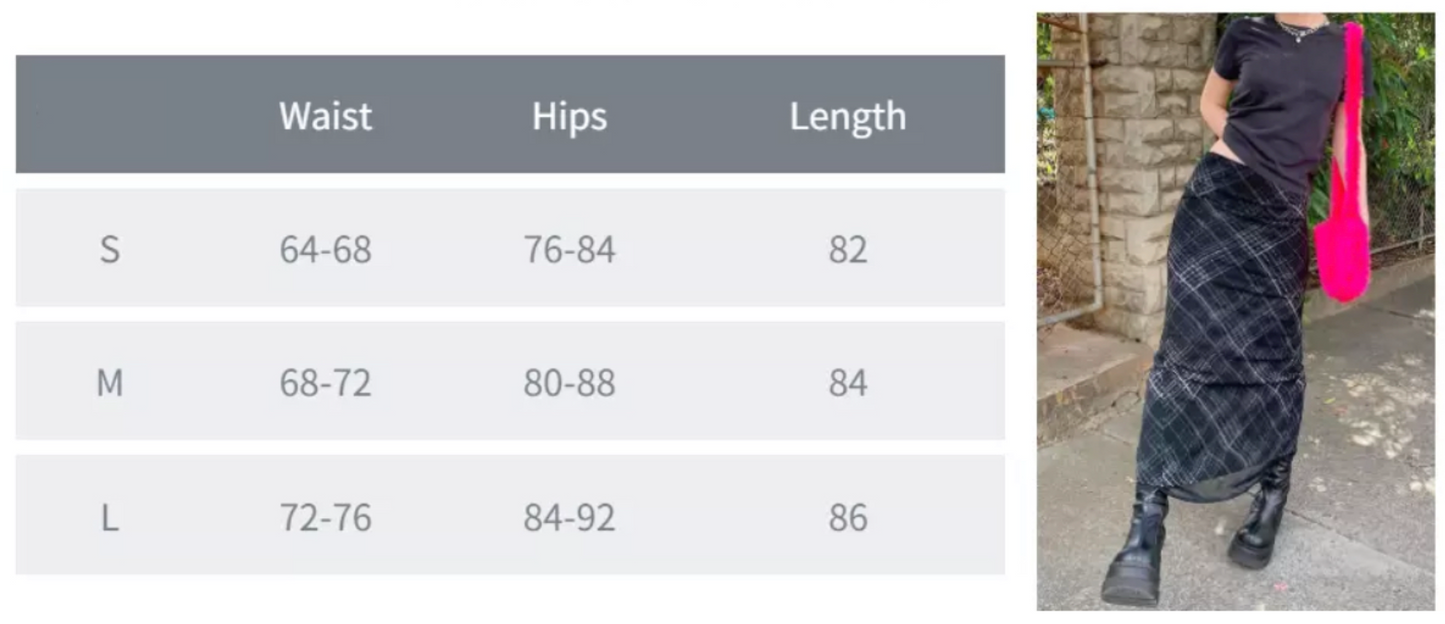The image size is (1445, 624).
Task: Click the 86 length value
Action: coord(847,517)
